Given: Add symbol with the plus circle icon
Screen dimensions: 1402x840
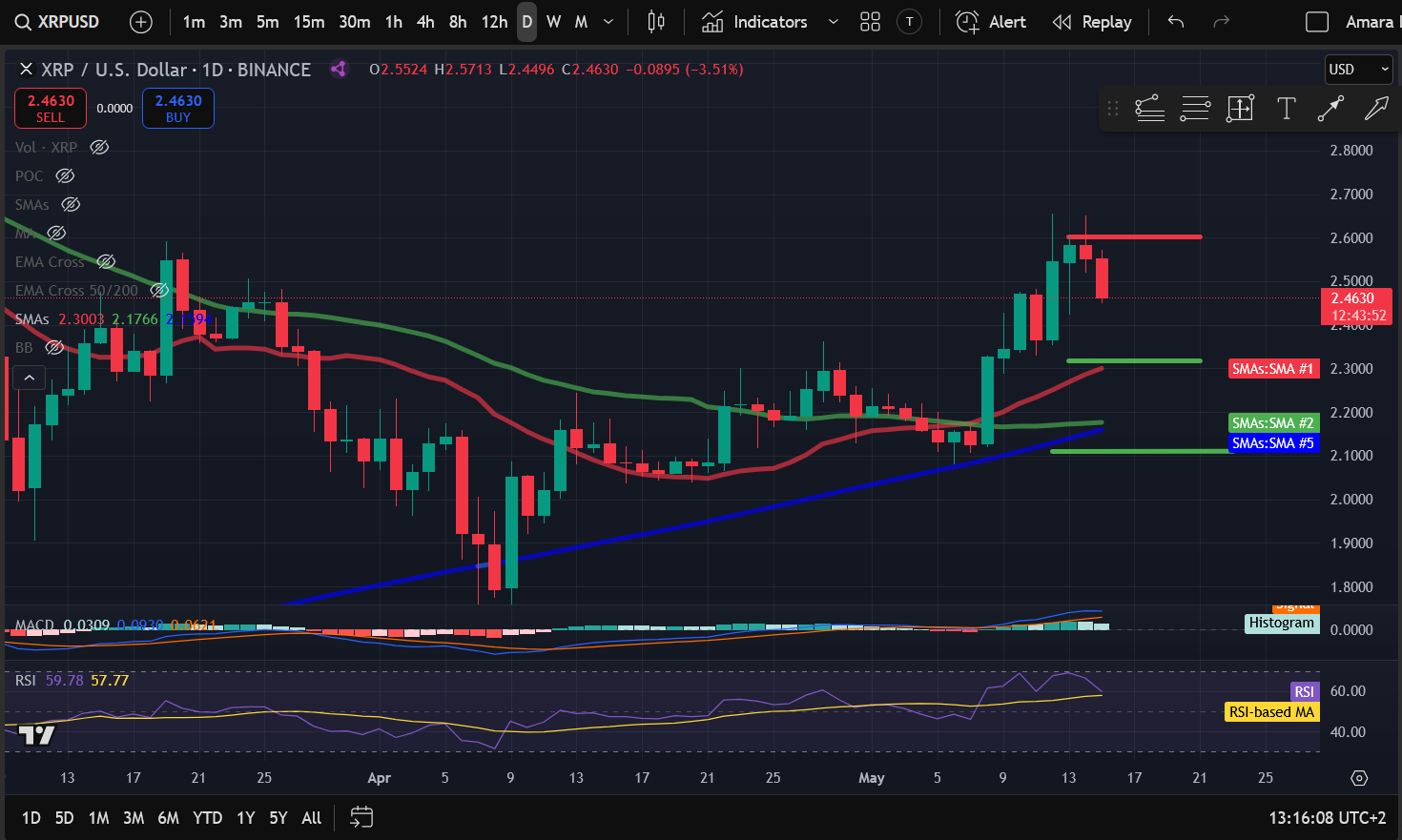Looking at the screenshot, I should tap(141, 22).
